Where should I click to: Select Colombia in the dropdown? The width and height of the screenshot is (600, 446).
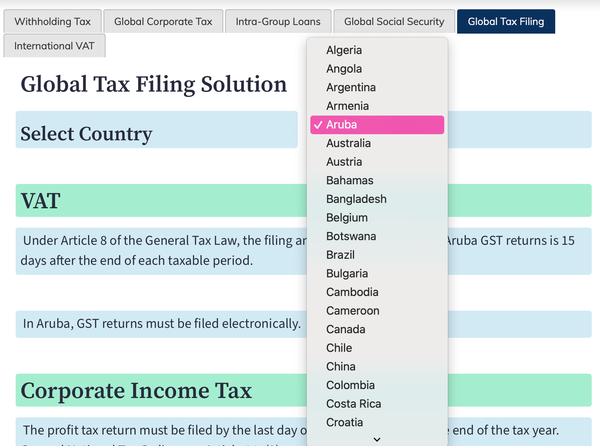[377, 385]
